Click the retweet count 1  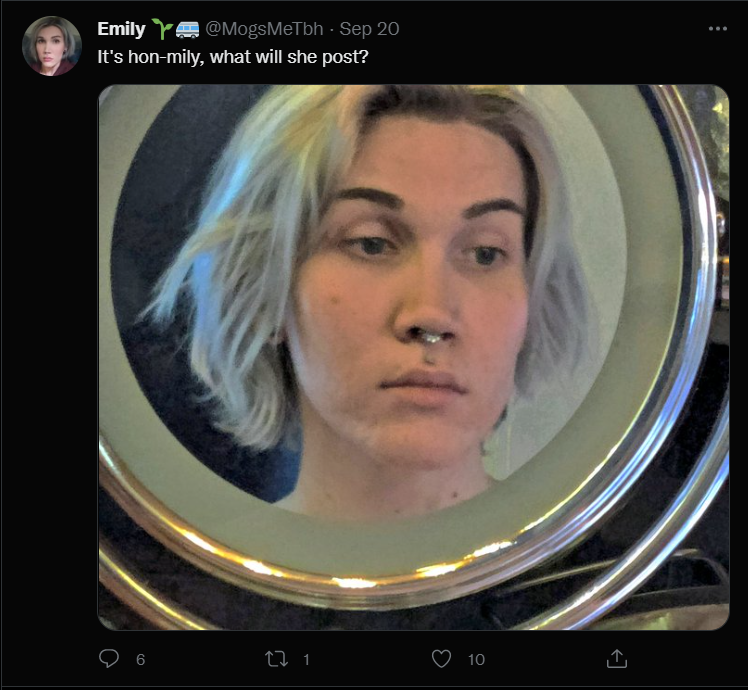tap(306, 659)
